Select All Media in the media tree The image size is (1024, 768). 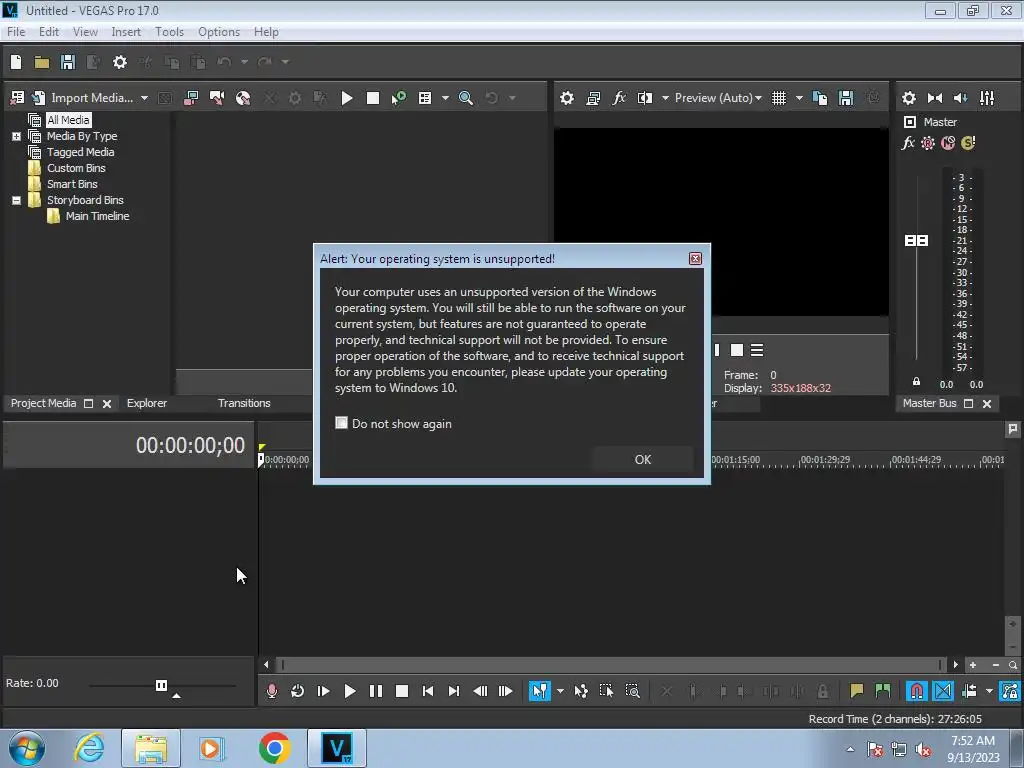pos(68,120)
